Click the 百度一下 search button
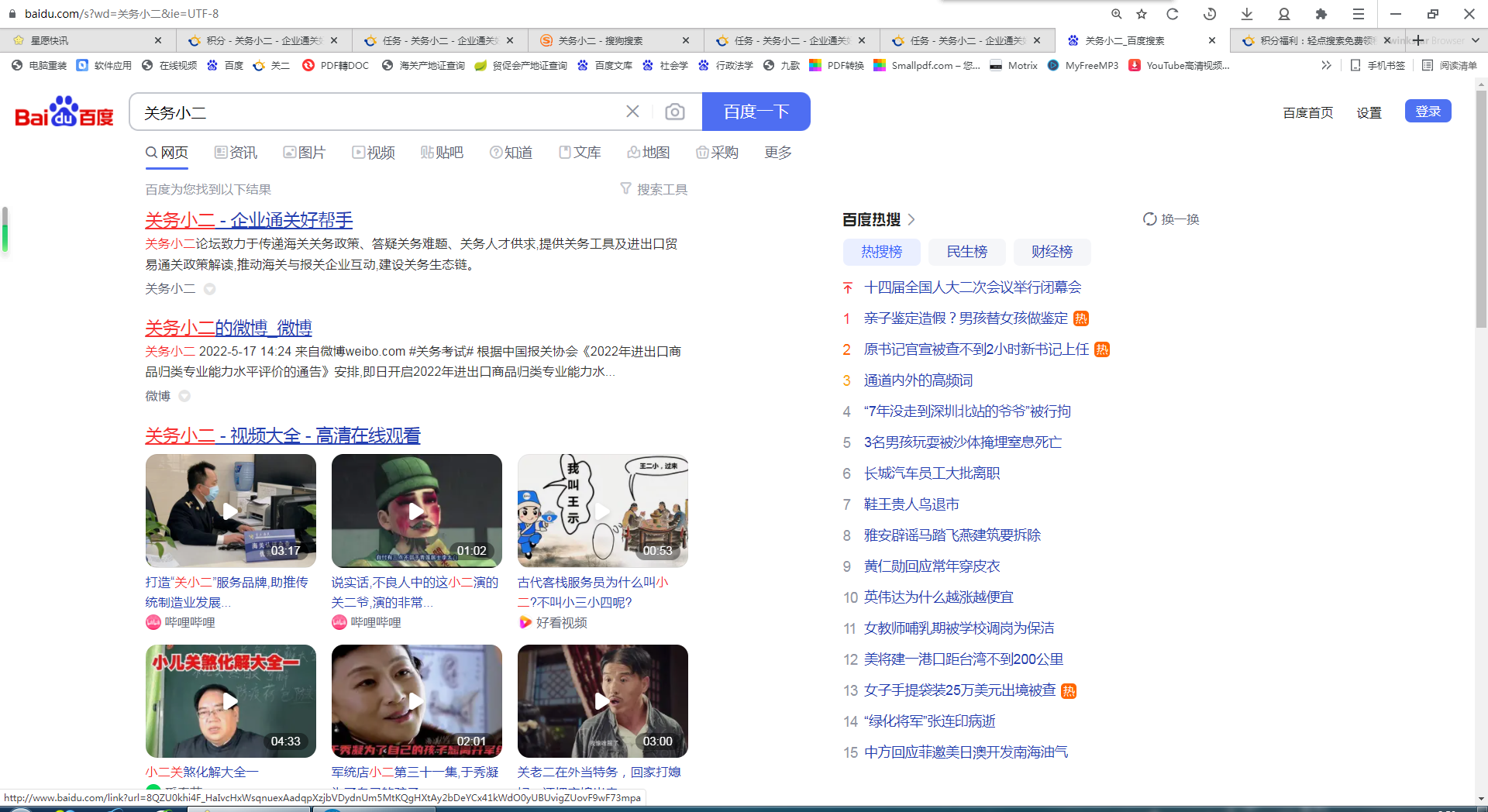 (x=756, y=112)
